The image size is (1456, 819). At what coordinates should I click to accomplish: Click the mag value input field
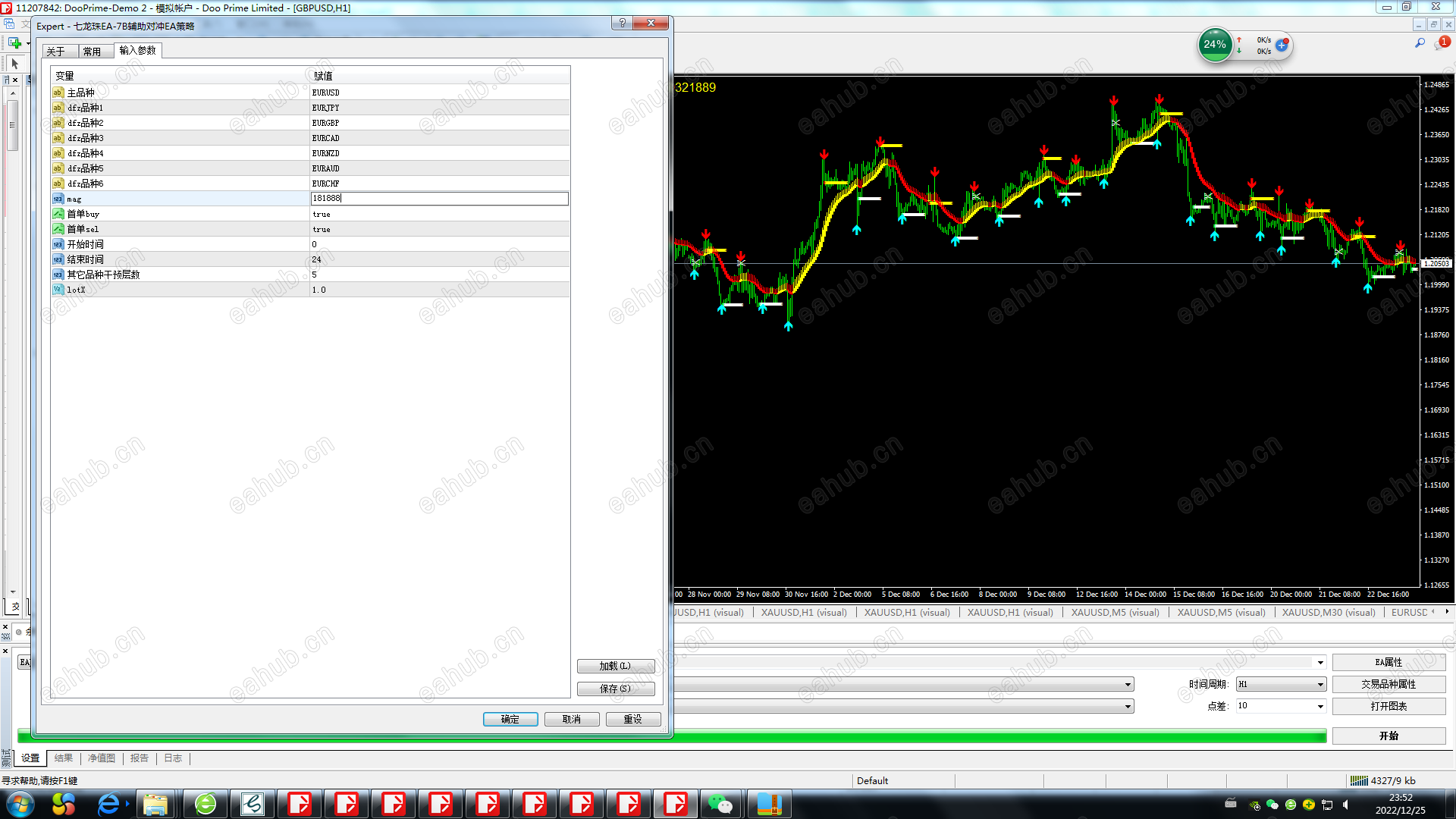point(438,199)
